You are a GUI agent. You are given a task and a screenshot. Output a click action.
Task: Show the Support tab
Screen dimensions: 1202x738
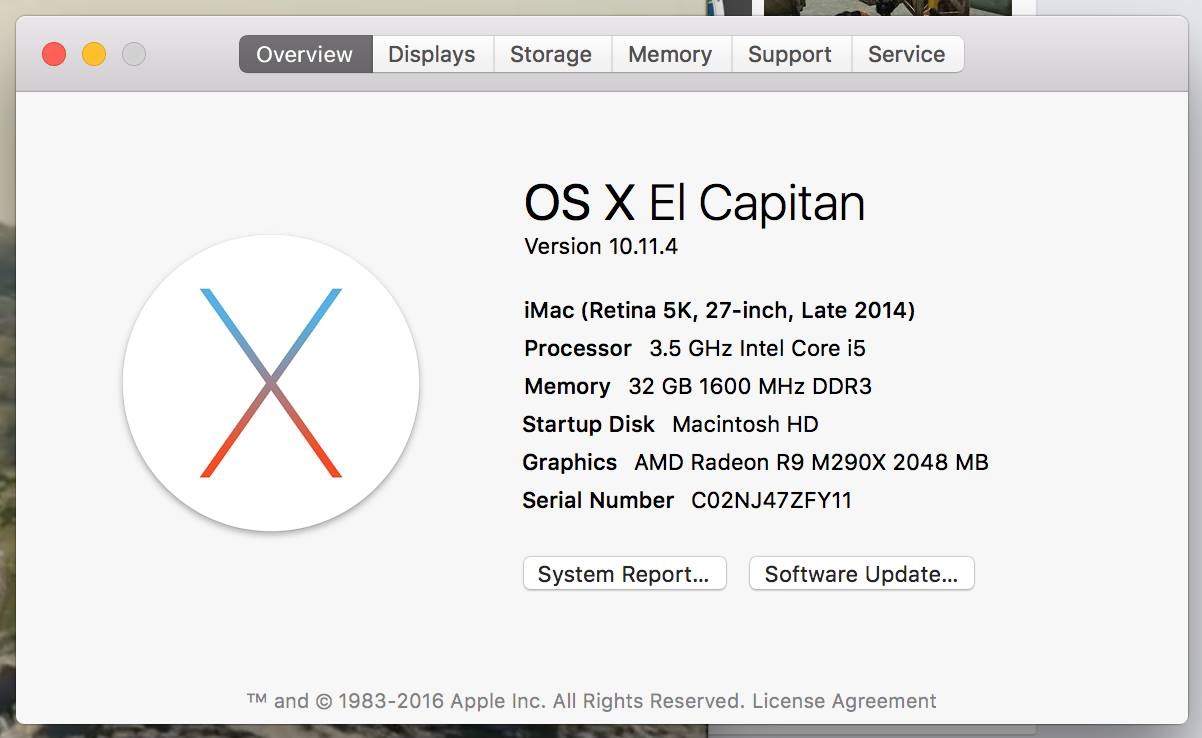[x=790, y=54]
